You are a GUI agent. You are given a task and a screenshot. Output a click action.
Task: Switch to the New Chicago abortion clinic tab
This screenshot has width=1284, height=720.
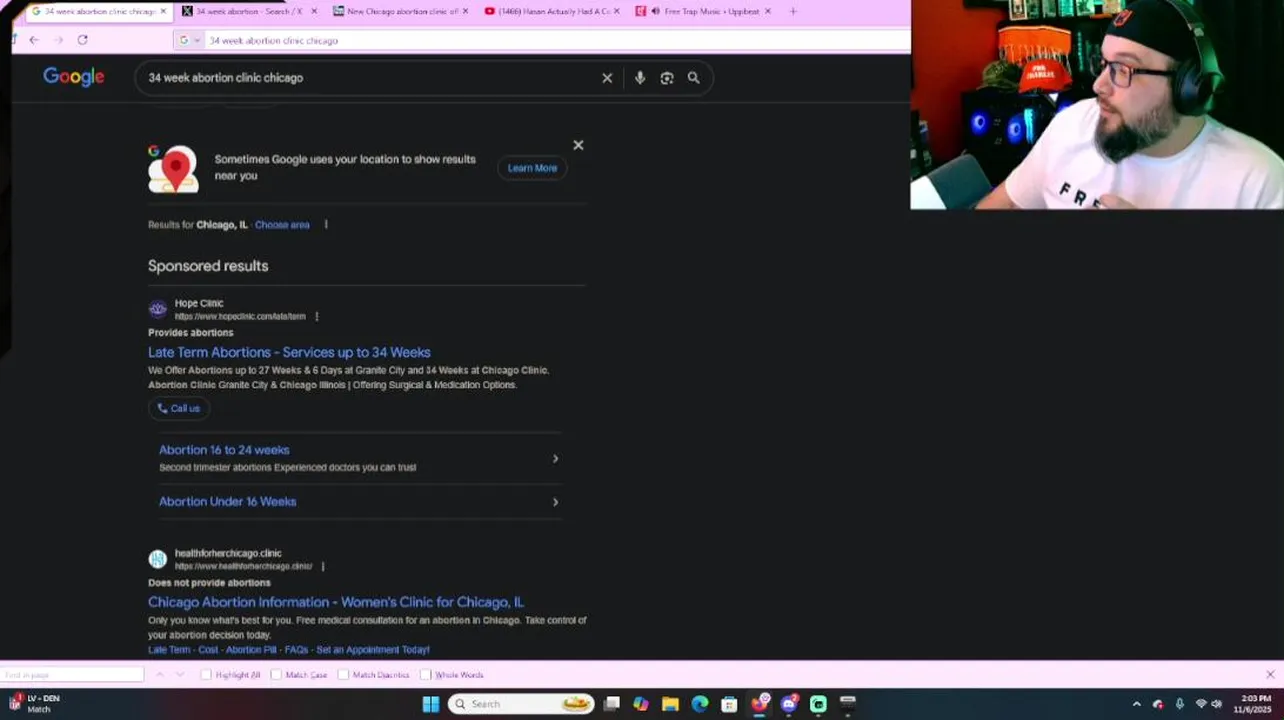coord(400,11)
